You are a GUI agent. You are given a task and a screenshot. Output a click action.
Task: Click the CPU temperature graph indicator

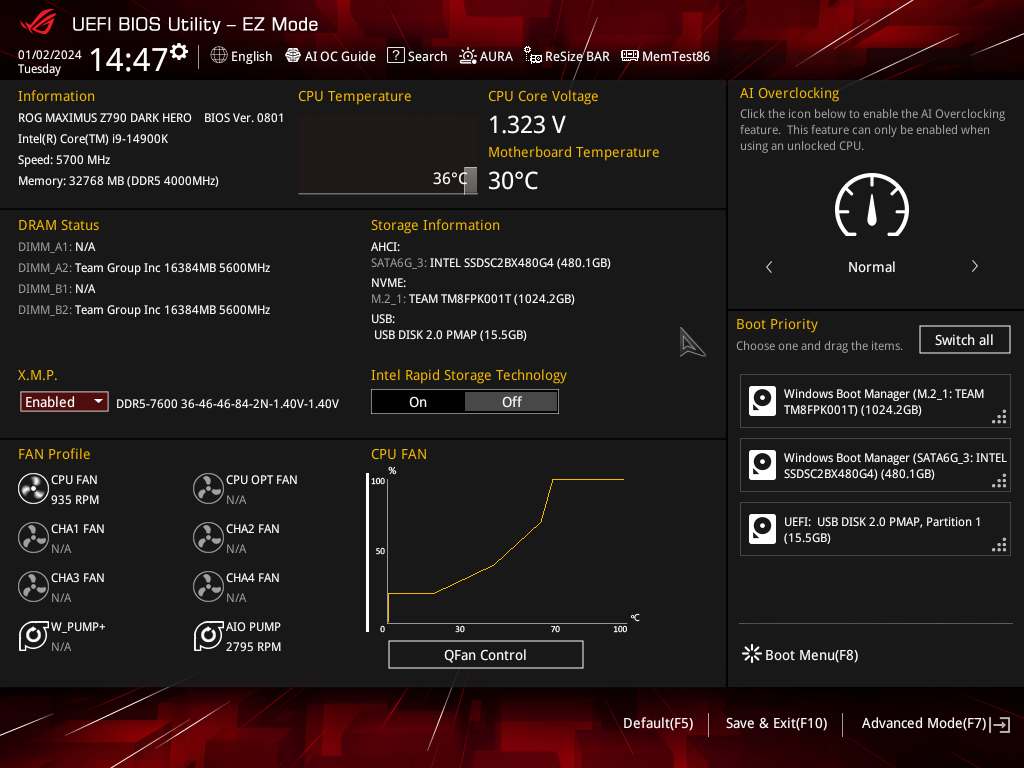click(470, 180)
